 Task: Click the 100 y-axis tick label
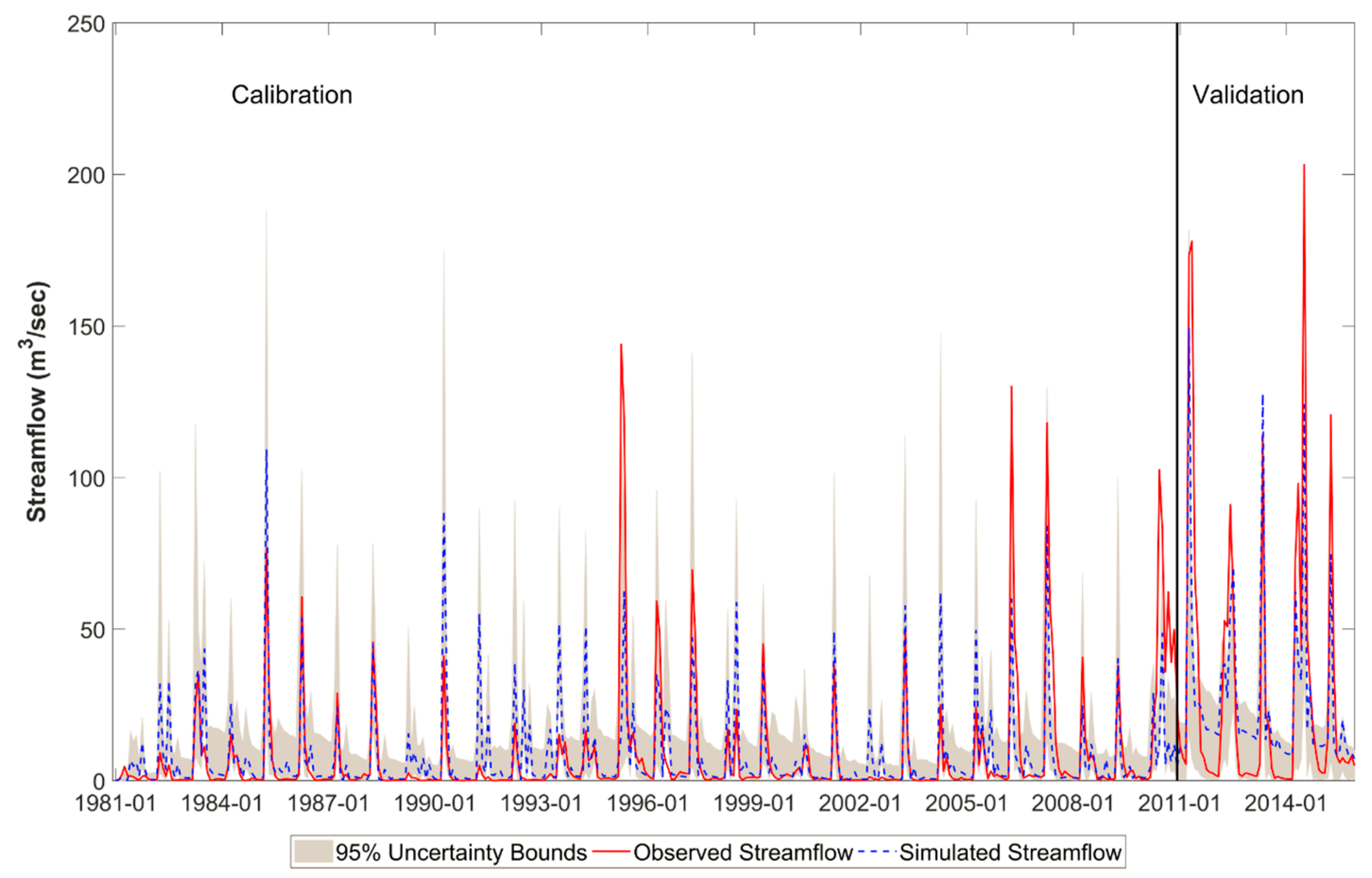tap(86, 478)
